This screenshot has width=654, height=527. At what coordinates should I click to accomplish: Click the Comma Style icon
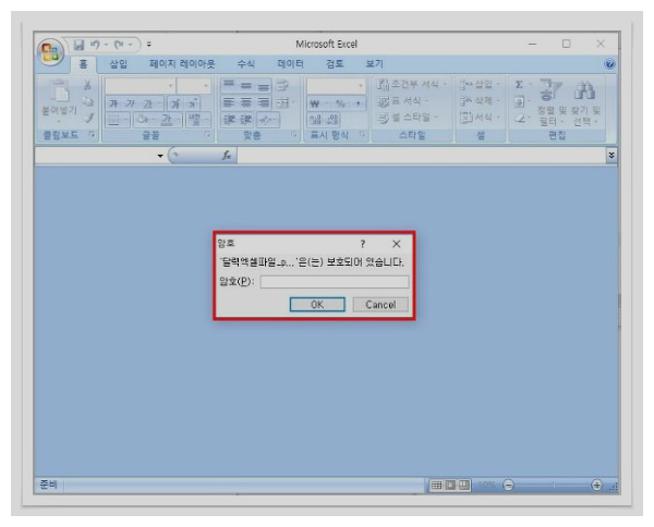coord(358,103)
